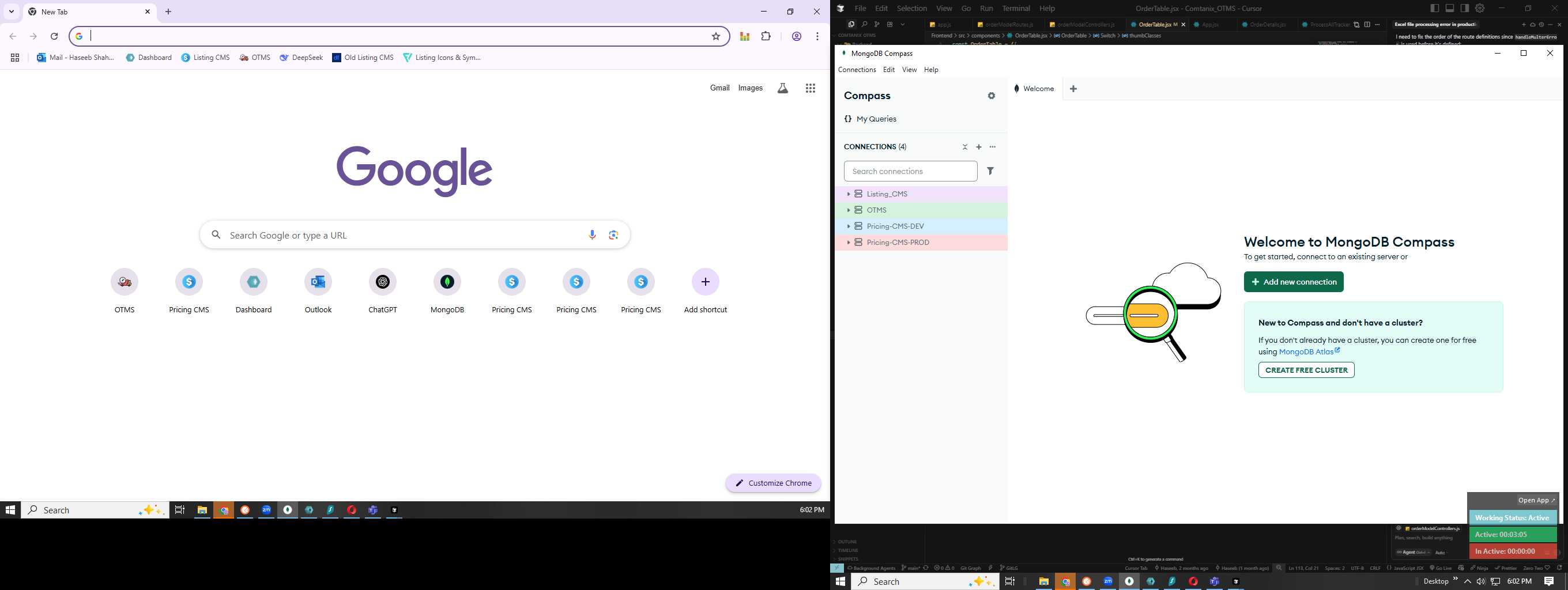Start Google voice search microphone

[592, 235]
